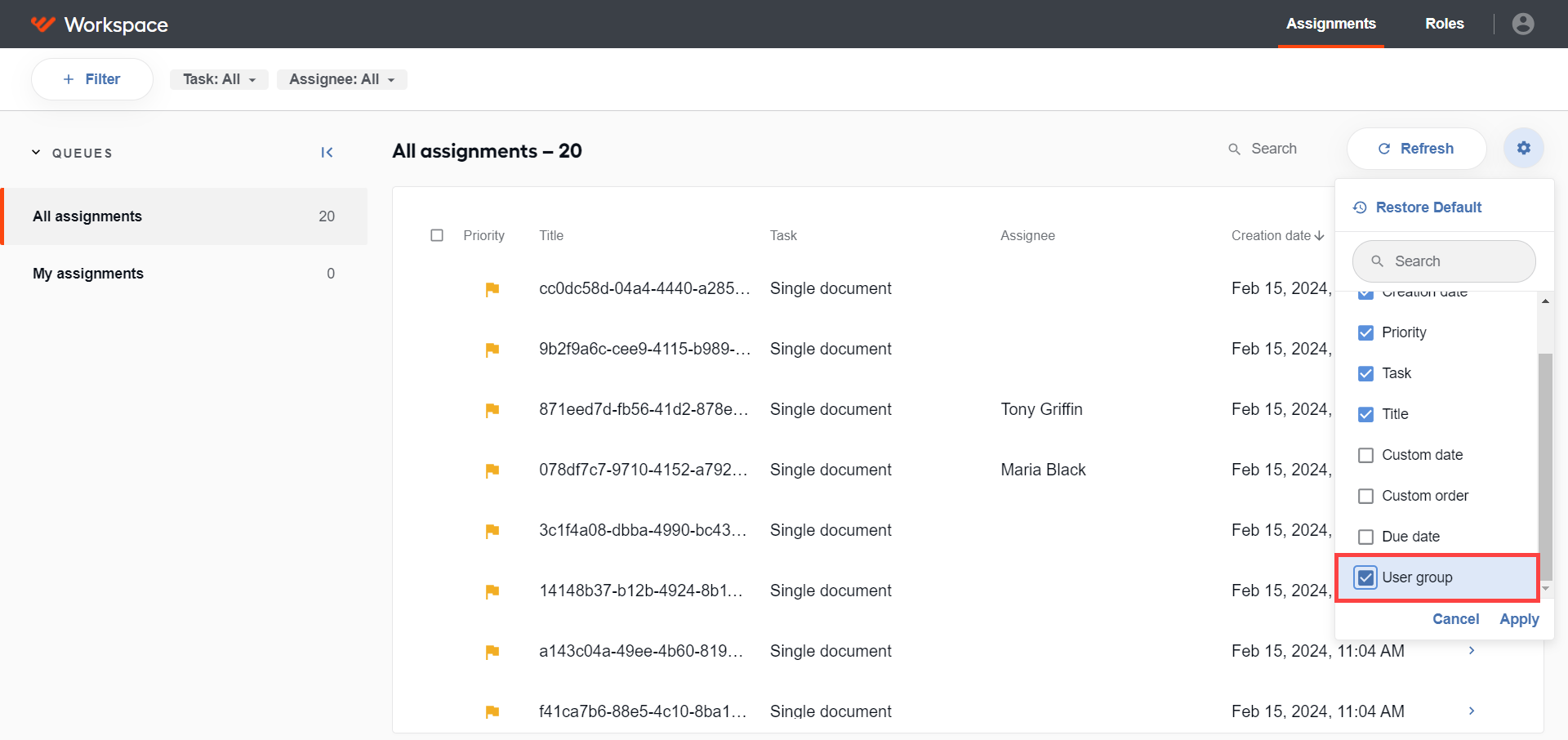Open assignment 871eed7d-fb56-41d2-878e…
The width and height of the screenshot is (1568, 740).
pyautogui.click(x=644, y=409)
